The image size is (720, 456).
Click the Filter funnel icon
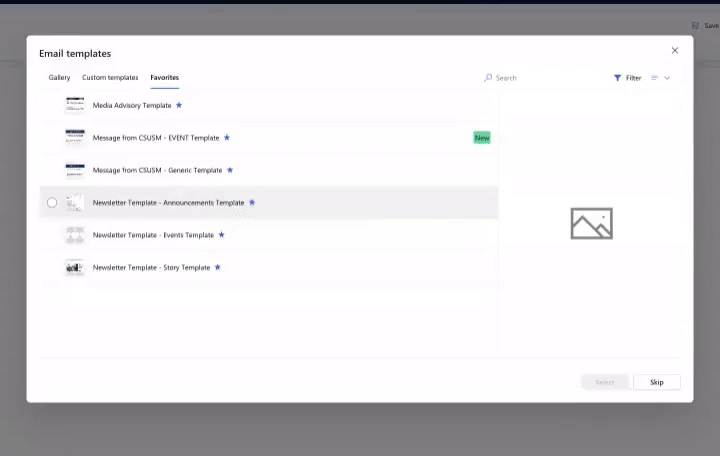[618, 78]
